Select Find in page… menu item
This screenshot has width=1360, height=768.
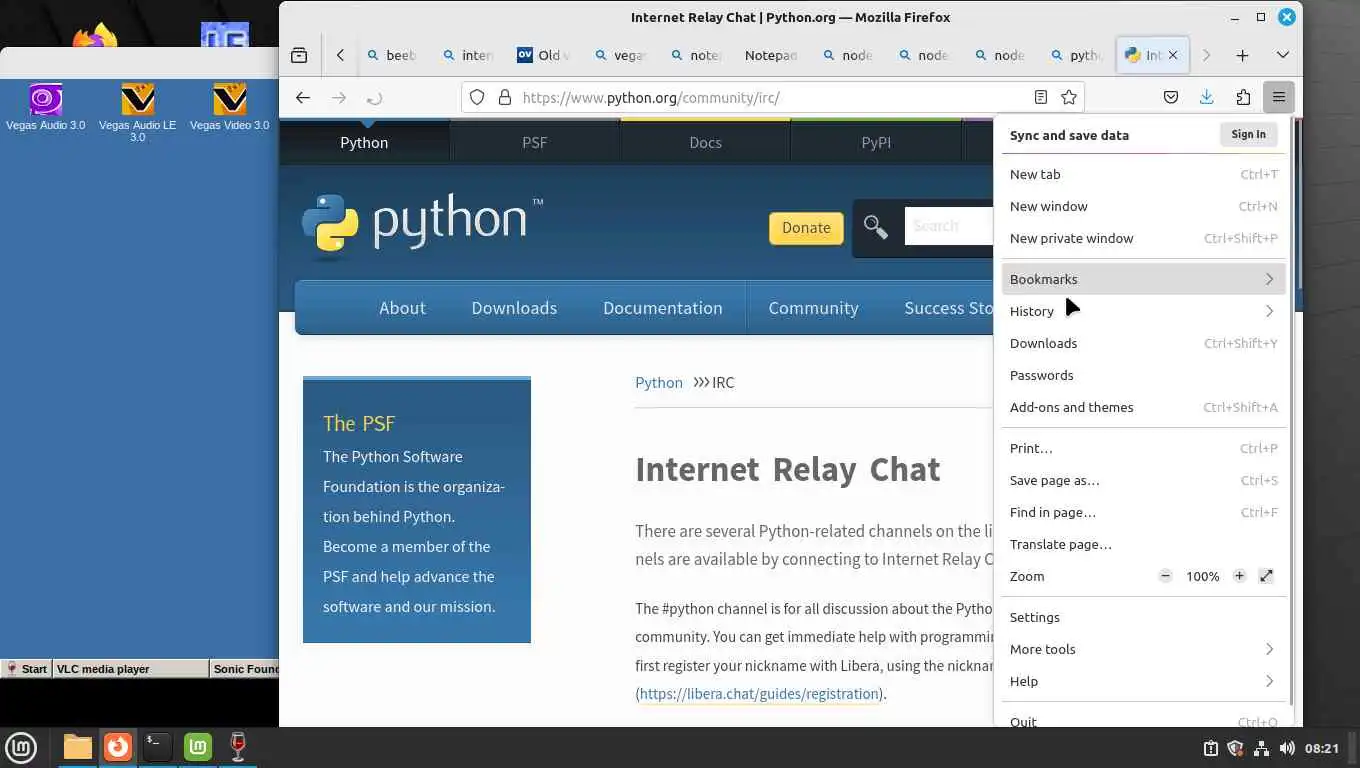[1143, 512]
